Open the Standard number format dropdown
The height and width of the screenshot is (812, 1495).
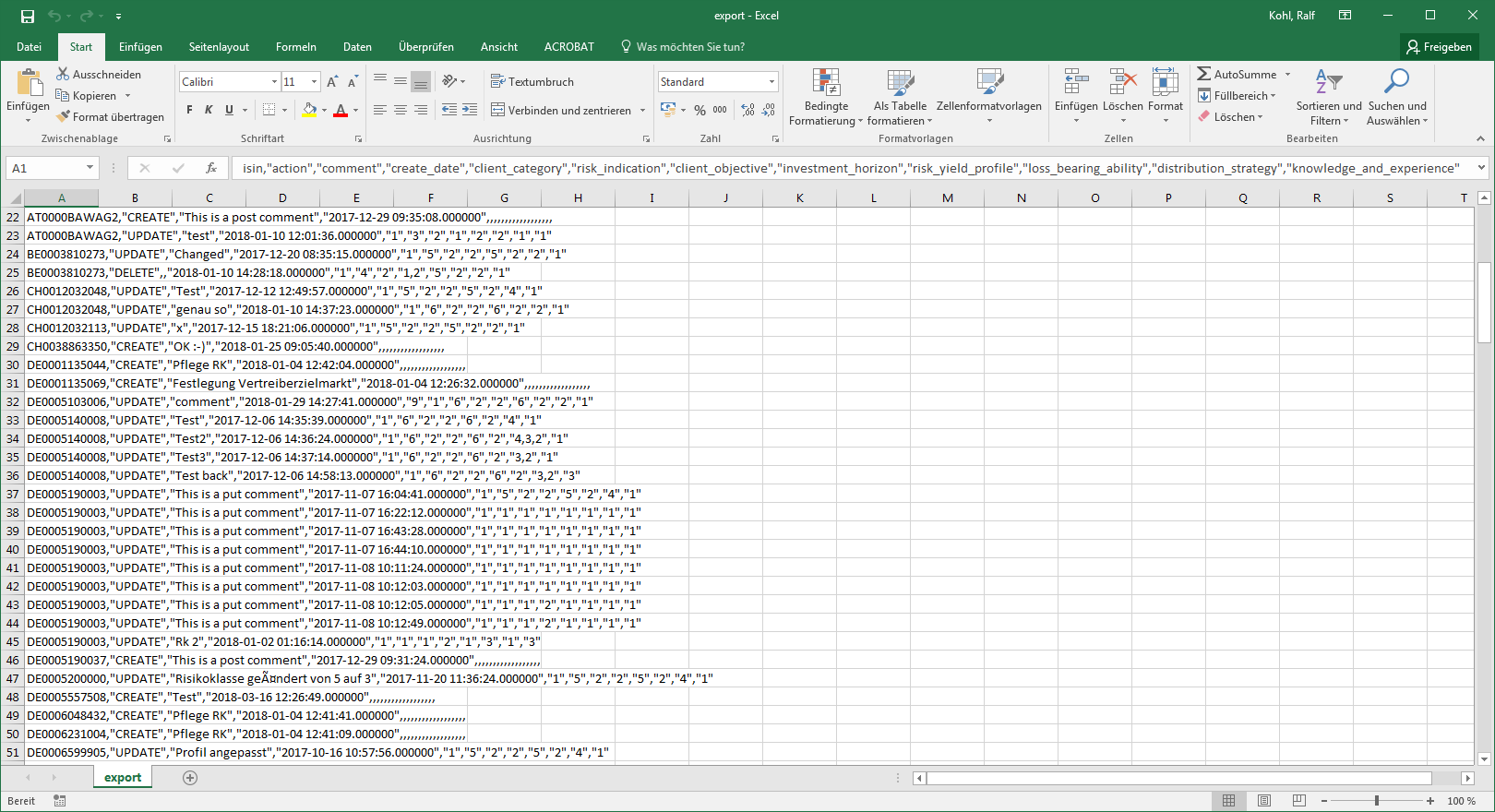pyautogui.click(x=771, y=82)
